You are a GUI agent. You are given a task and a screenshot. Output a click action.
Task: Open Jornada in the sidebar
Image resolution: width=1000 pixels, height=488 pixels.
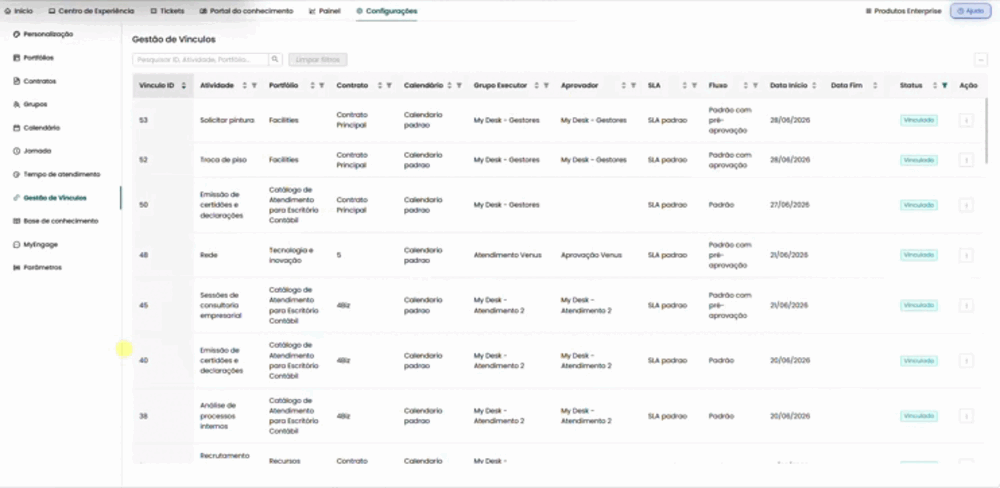coord(32,151)
